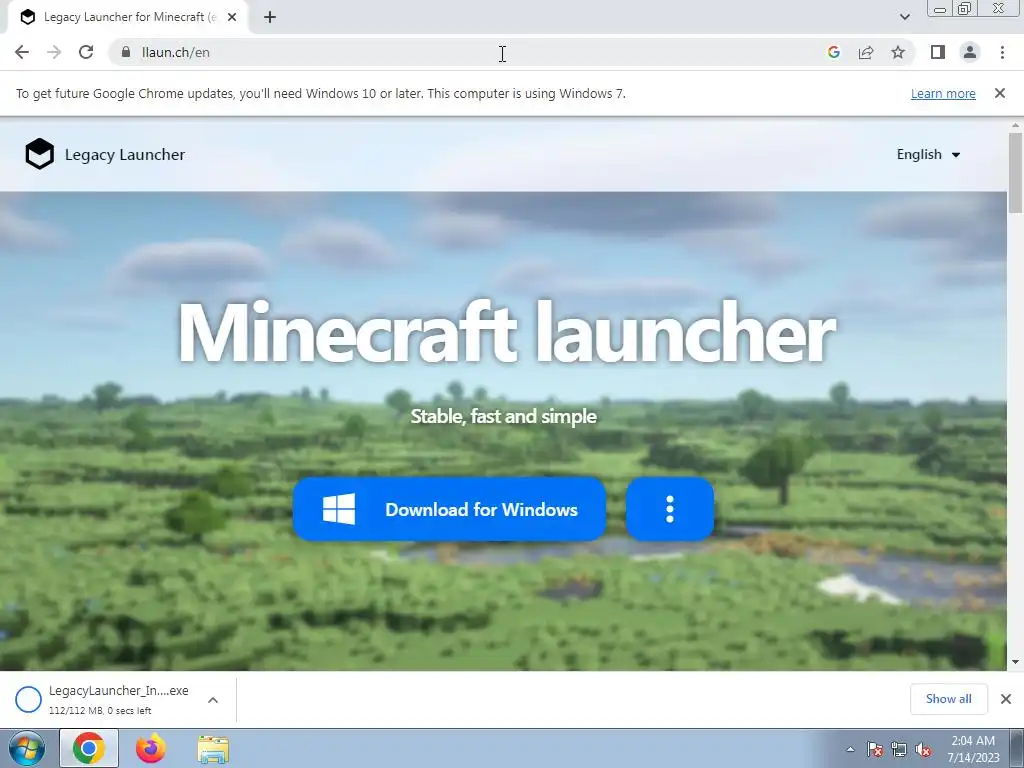View site information via lock icon

[126, 52]
